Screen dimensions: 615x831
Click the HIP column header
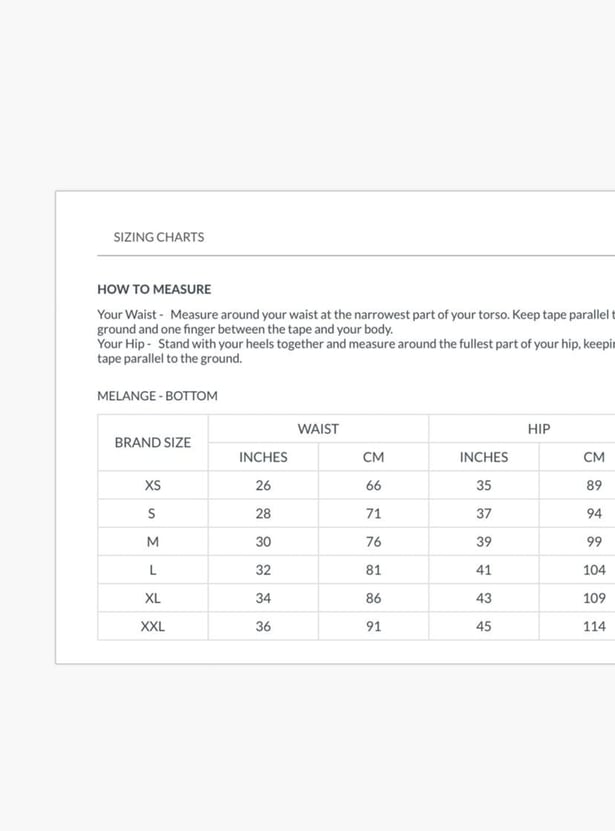tap(539, 429)
